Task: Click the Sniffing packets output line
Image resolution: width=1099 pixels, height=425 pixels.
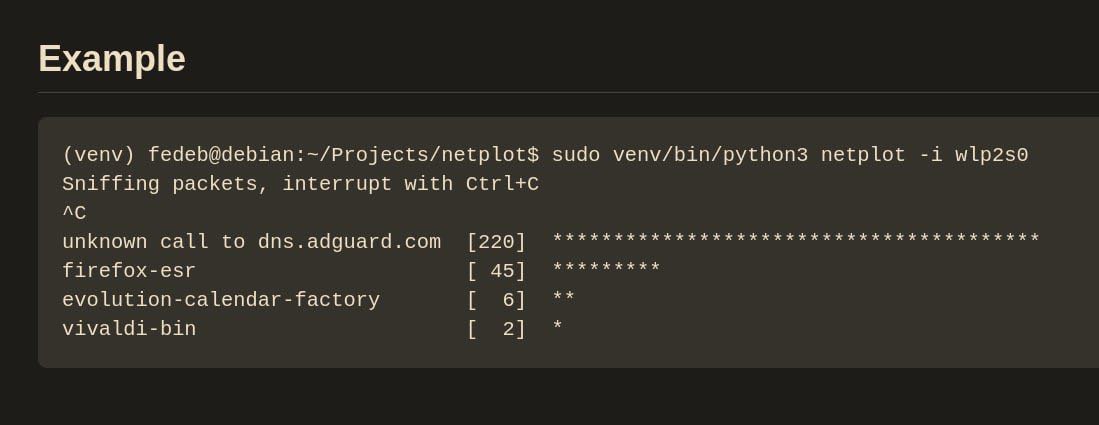Action: click(x=300, y=184)
